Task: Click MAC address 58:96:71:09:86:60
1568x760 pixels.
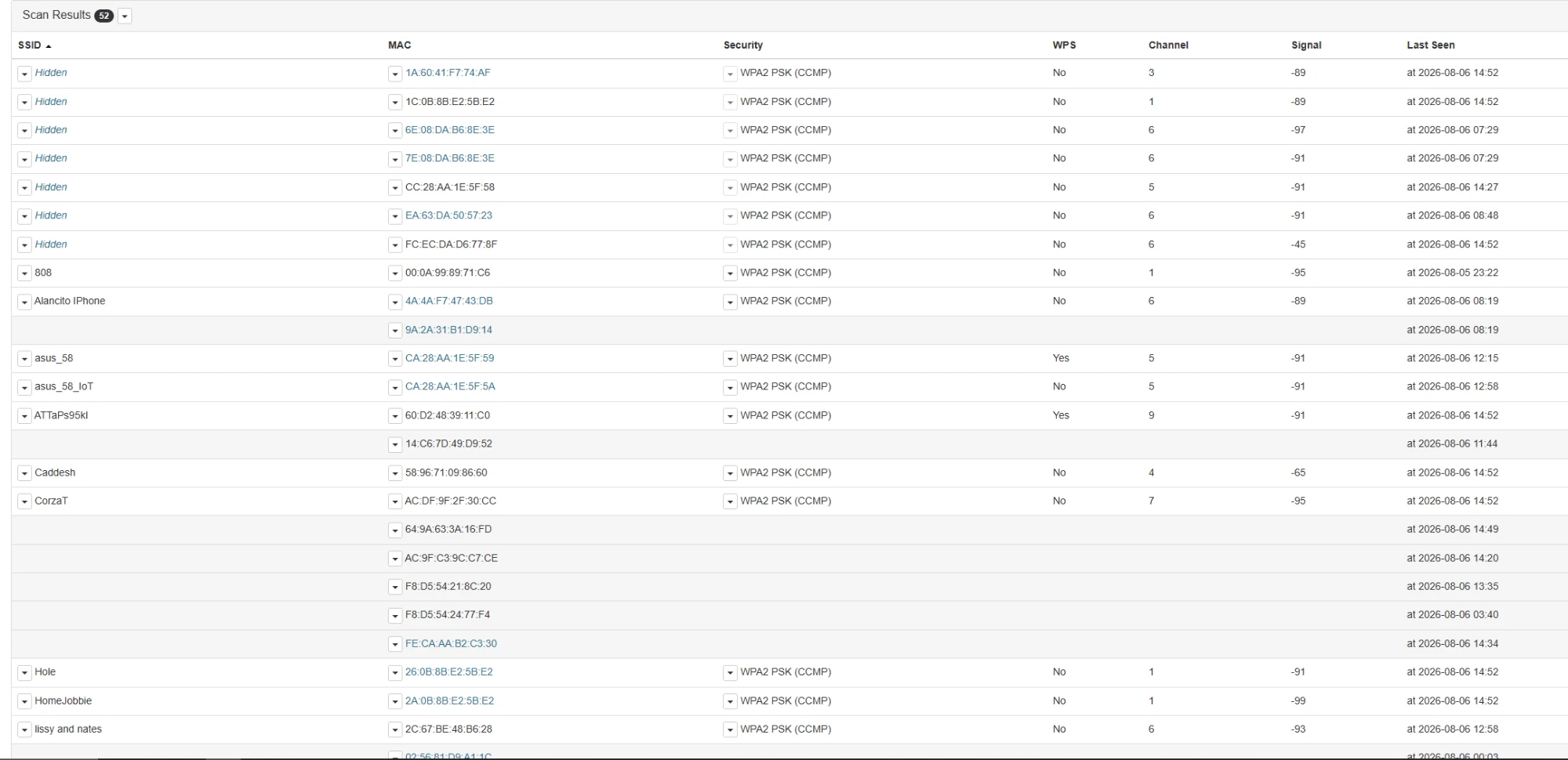Action: (x=446, y=472)
